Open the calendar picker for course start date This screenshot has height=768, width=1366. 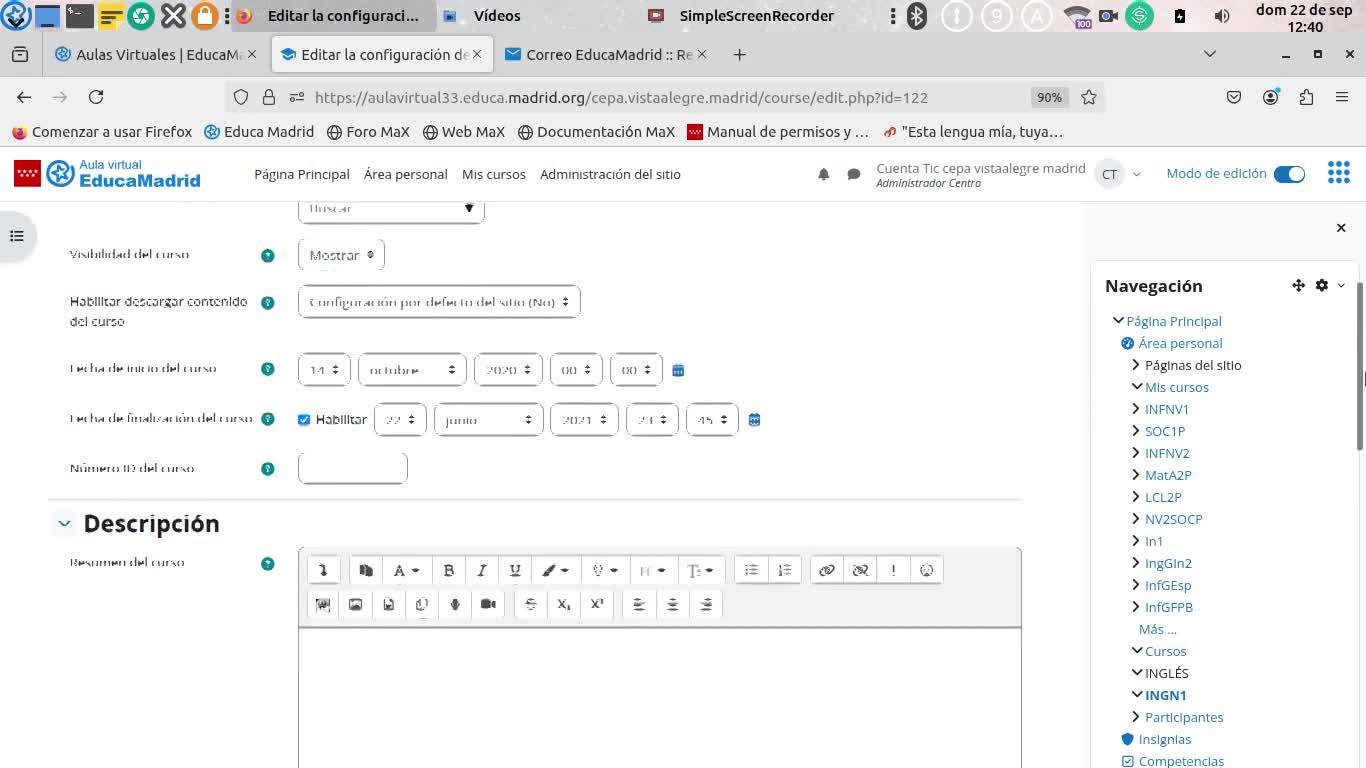678,370
